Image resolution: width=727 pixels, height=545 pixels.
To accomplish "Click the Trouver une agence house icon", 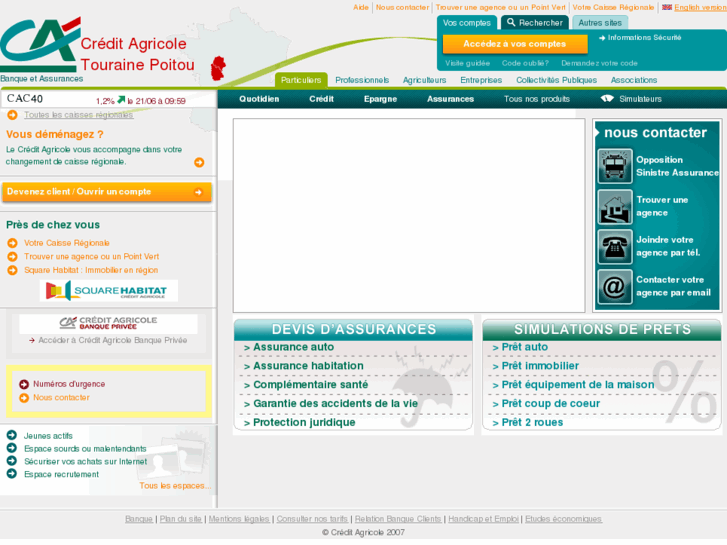I will 615,207.
